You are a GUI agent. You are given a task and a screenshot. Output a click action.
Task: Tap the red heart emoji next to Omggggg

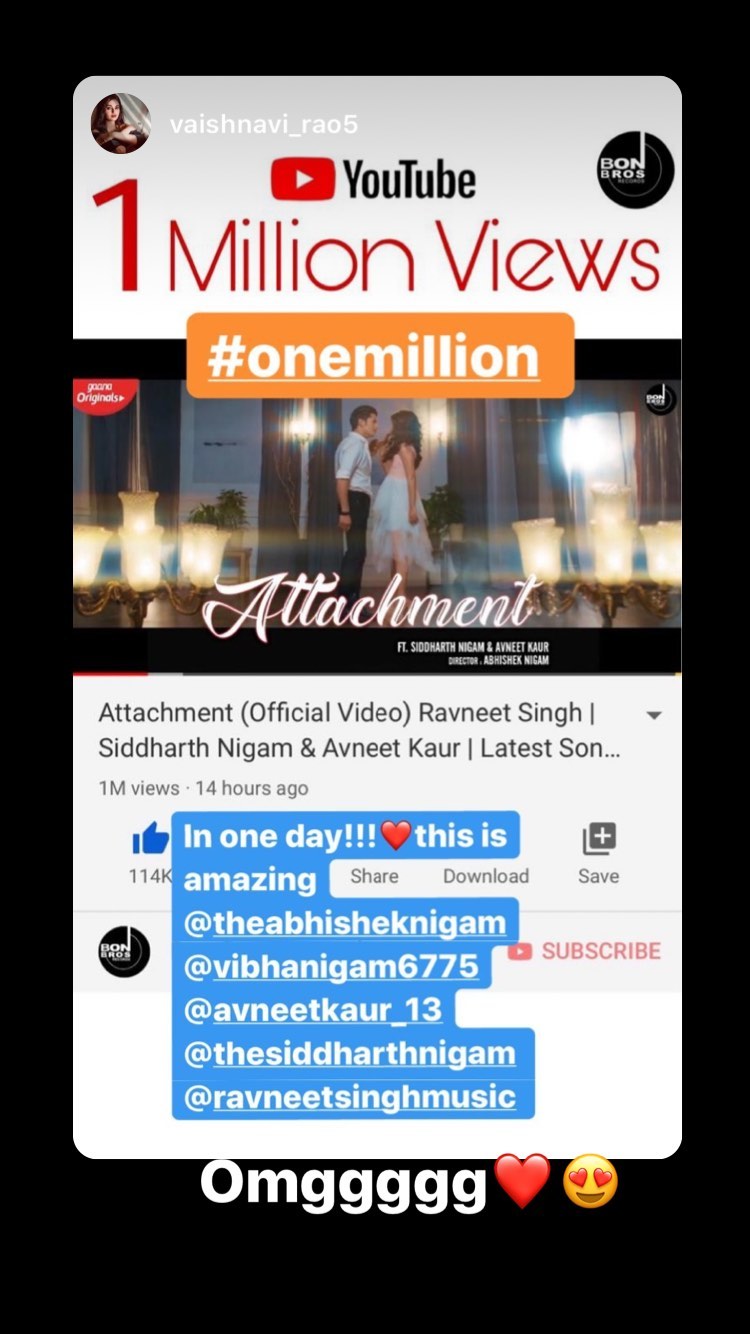click(523, 1182)
